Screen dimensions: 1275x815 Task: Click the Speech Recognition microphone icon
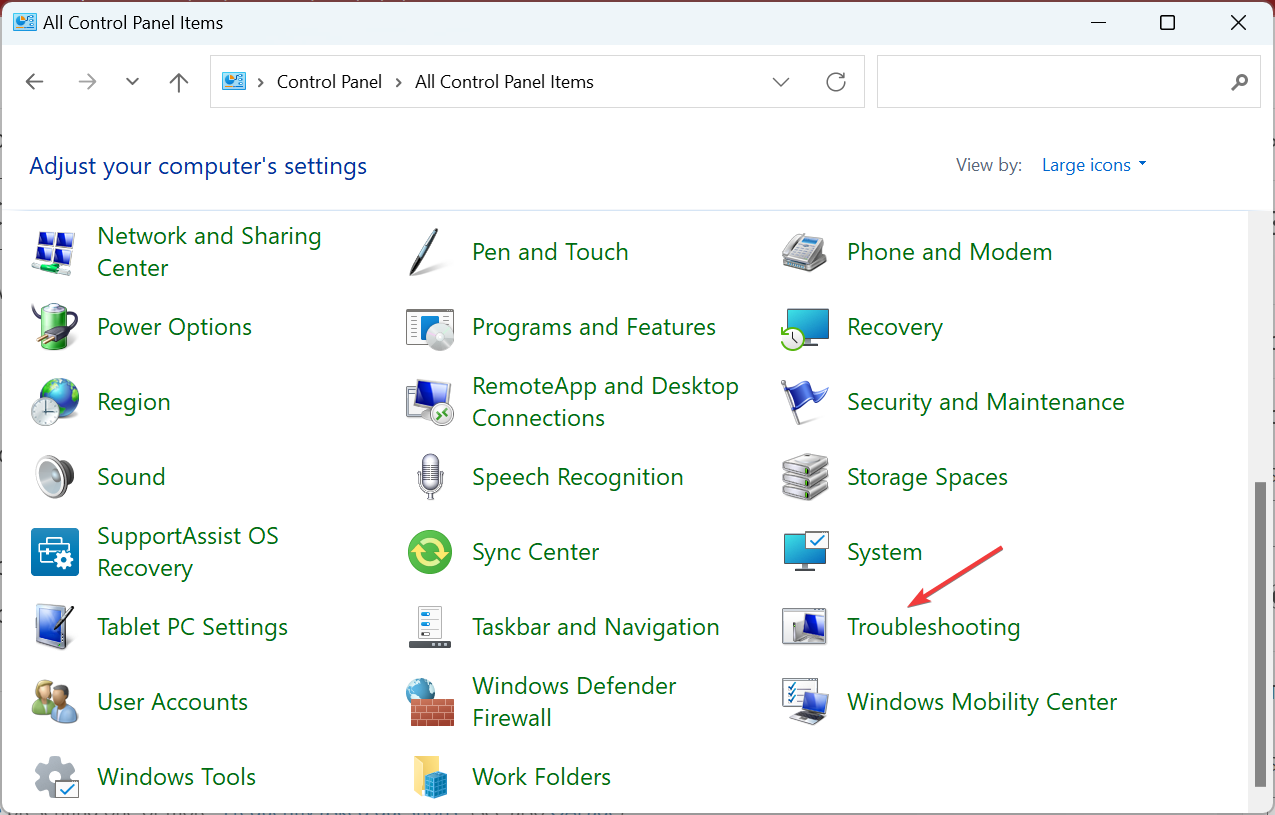pyautogui.click(x=430, y=477)
